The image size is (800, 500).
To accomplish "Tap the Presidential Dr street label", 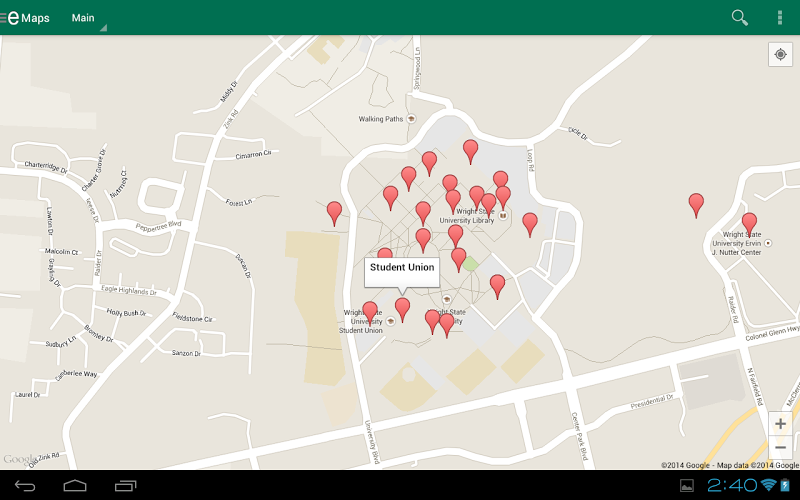I will point(652,402).
